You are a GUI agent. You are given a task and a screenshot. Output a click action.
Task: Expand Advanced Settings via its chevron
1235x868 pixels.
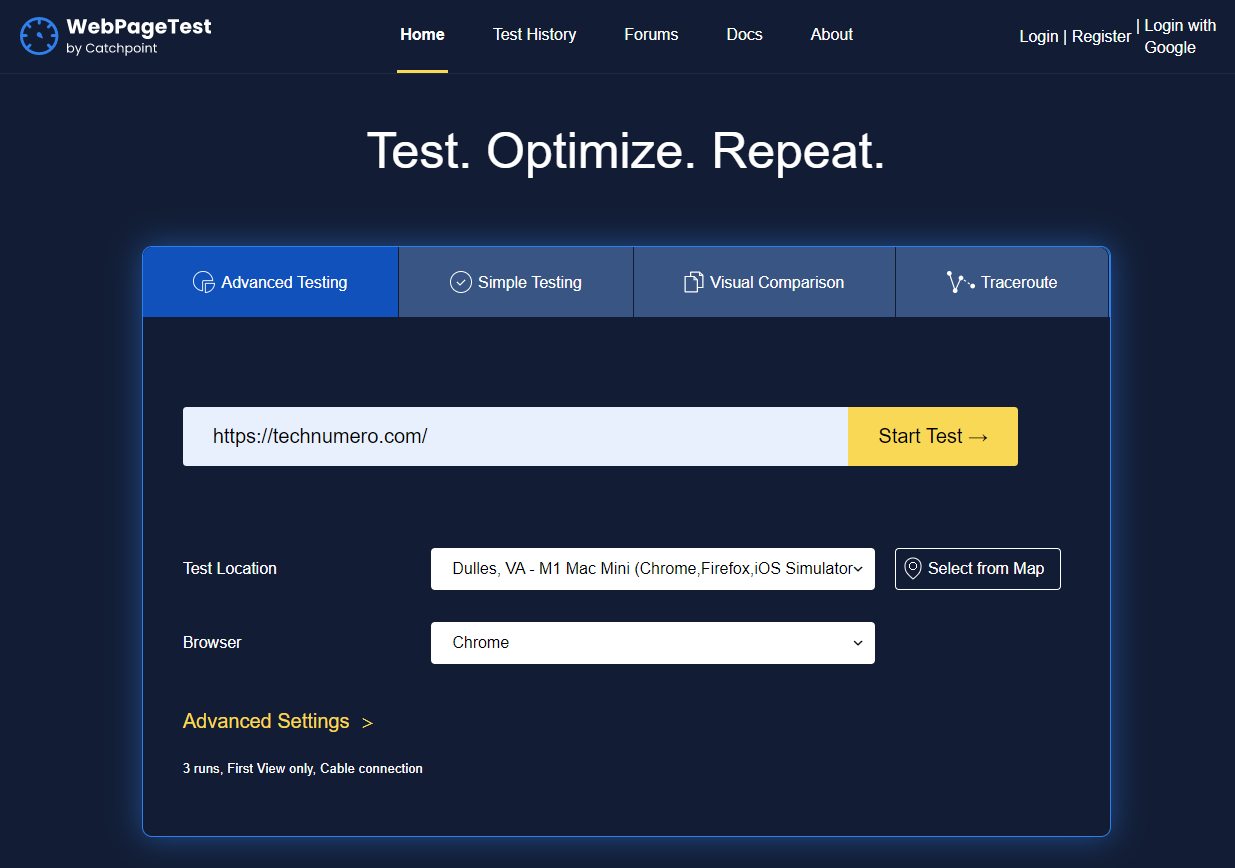point(368,721)
